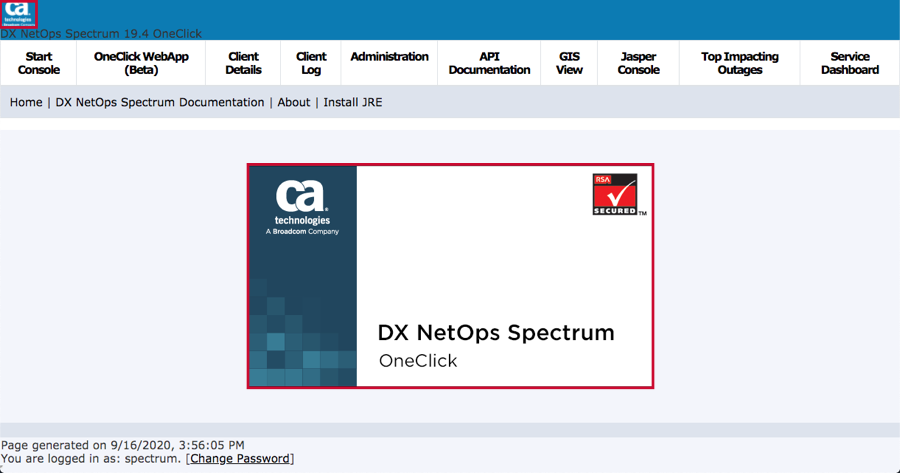Open API Documentation tab
The width and height of the screenshot is (900, 473).
coord(489,63)
